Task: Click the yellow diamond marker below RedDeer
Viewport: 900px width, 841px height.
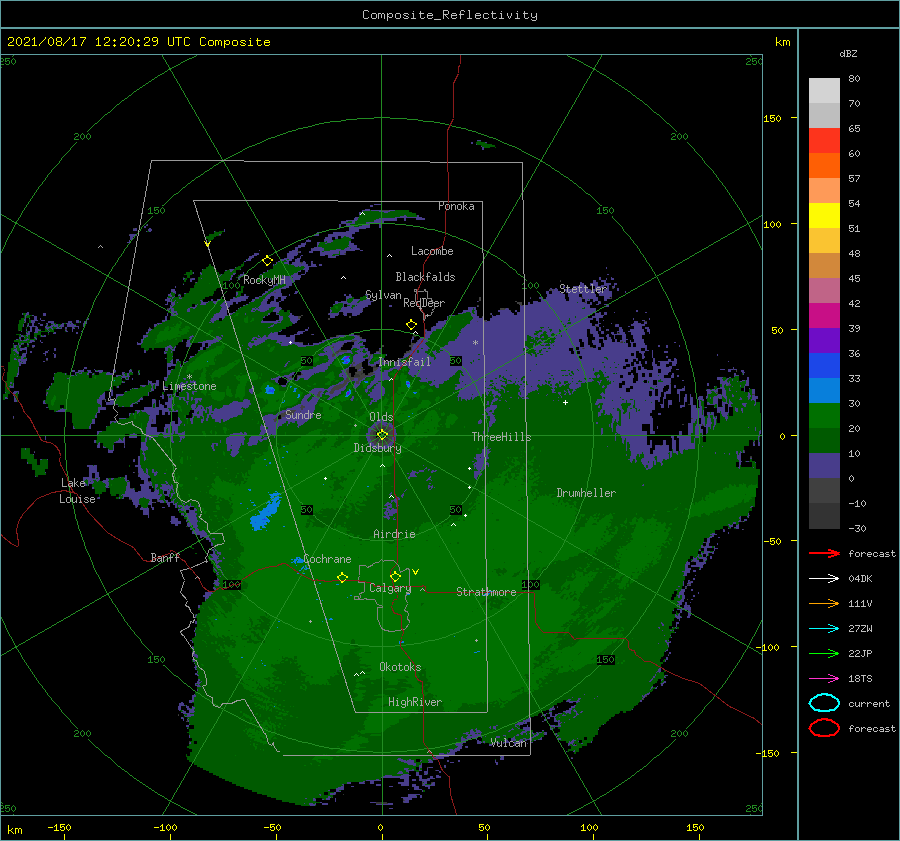Action: pyautogui.click(x=412, y=325)
